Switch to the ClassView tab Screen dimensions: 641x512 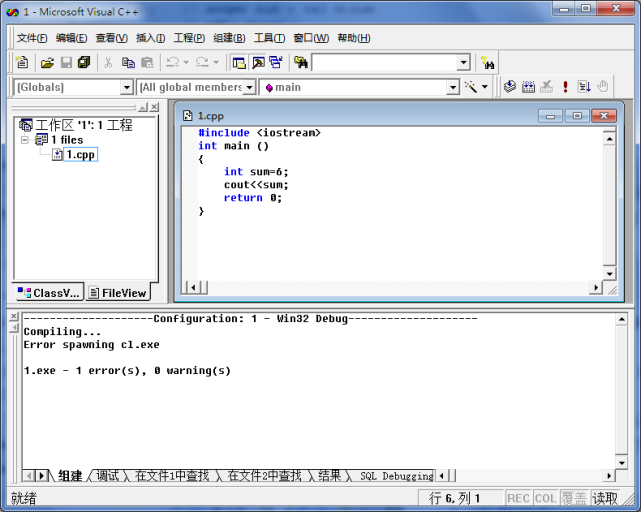(x=48, y=293)
